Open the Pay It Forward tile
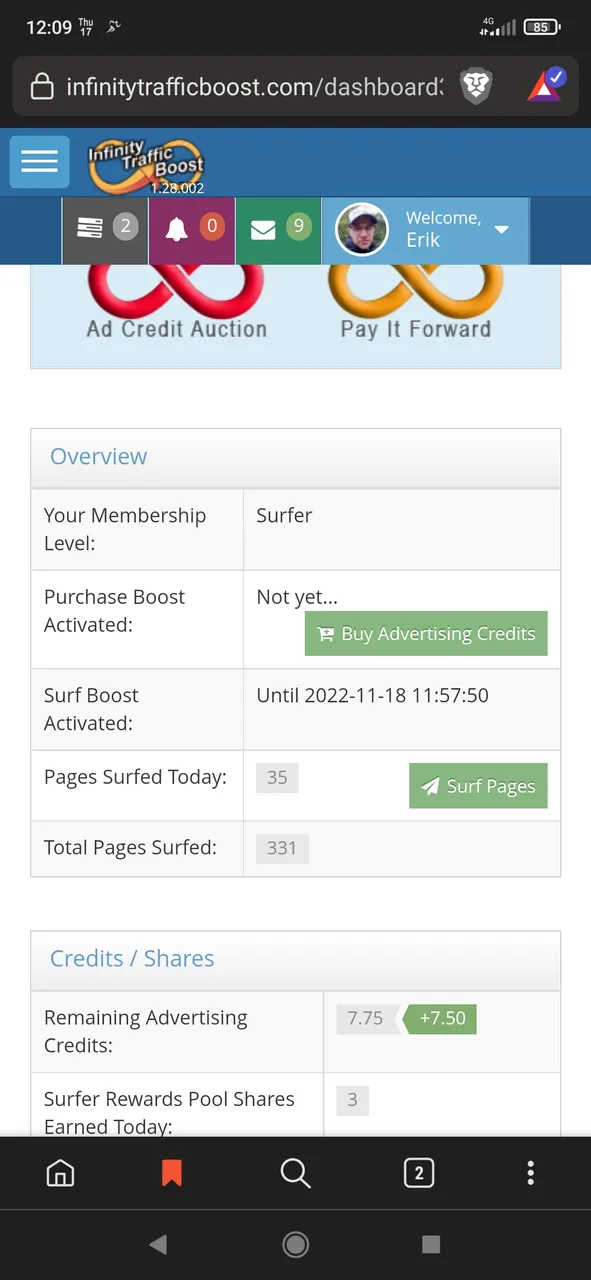 [x=415, y=304]
